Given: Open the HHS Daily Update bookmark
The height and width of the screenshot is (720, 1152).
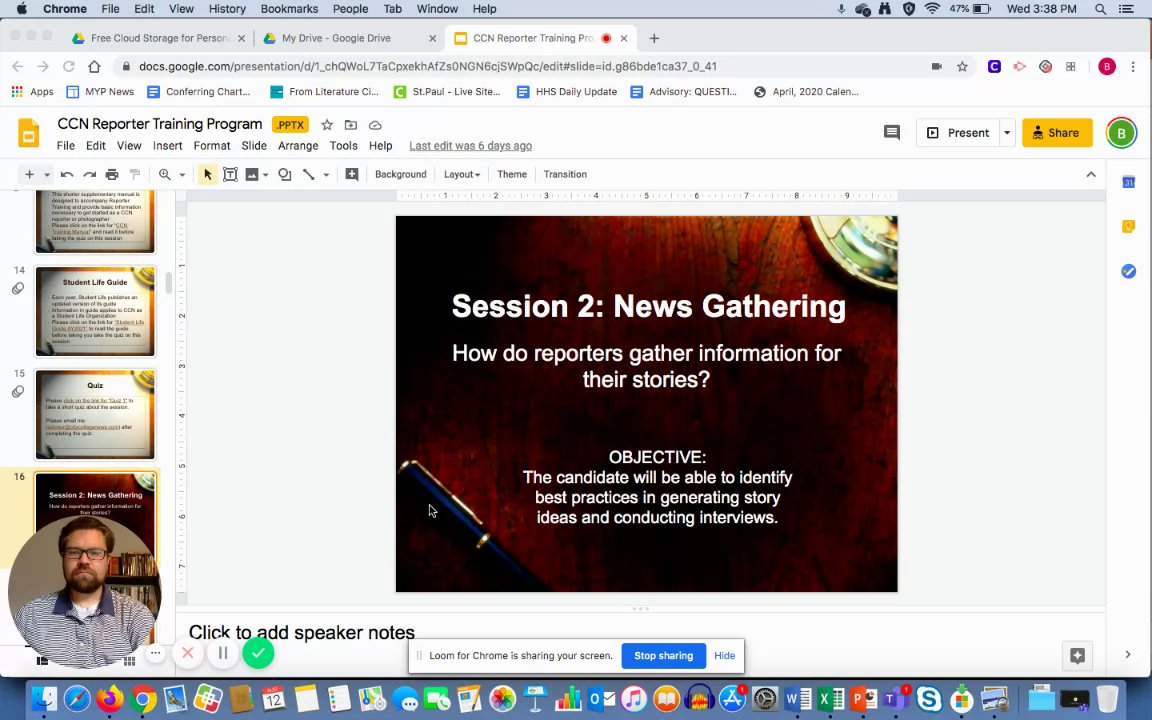Looking at the screenshot, I should (x=567, y=92).
